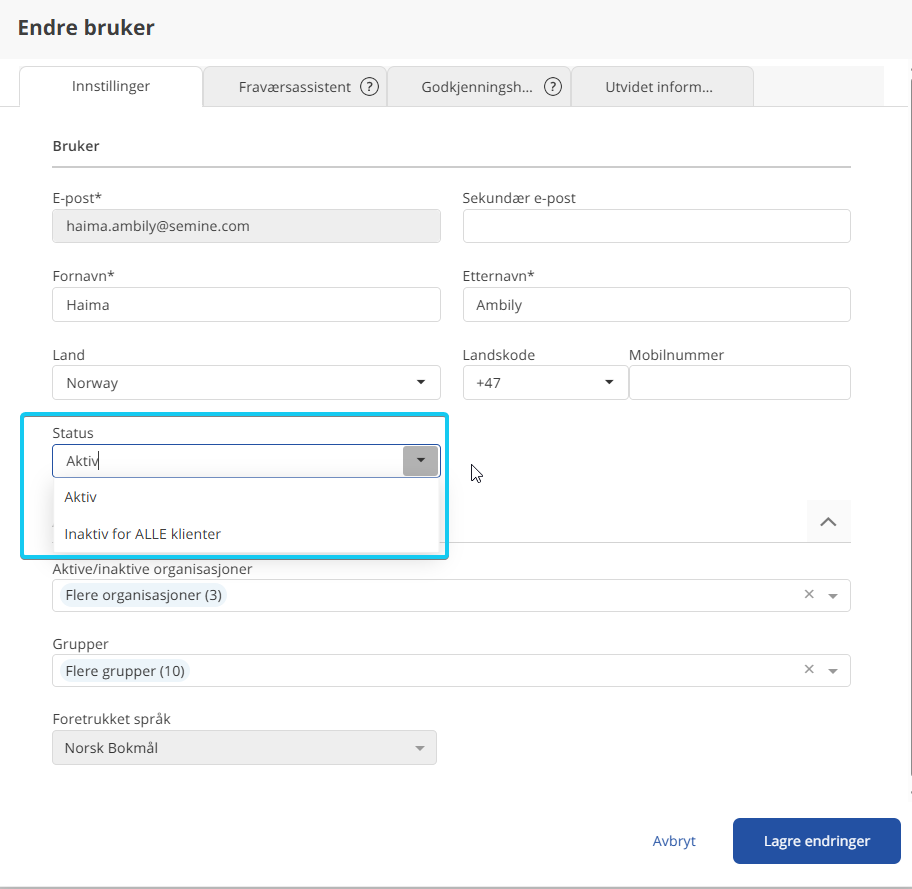Screen dimensions: 912x889
Task: Expand the Aktive/inaktive organisasjoner dropdown arrow
Action: tap(833, 596)
